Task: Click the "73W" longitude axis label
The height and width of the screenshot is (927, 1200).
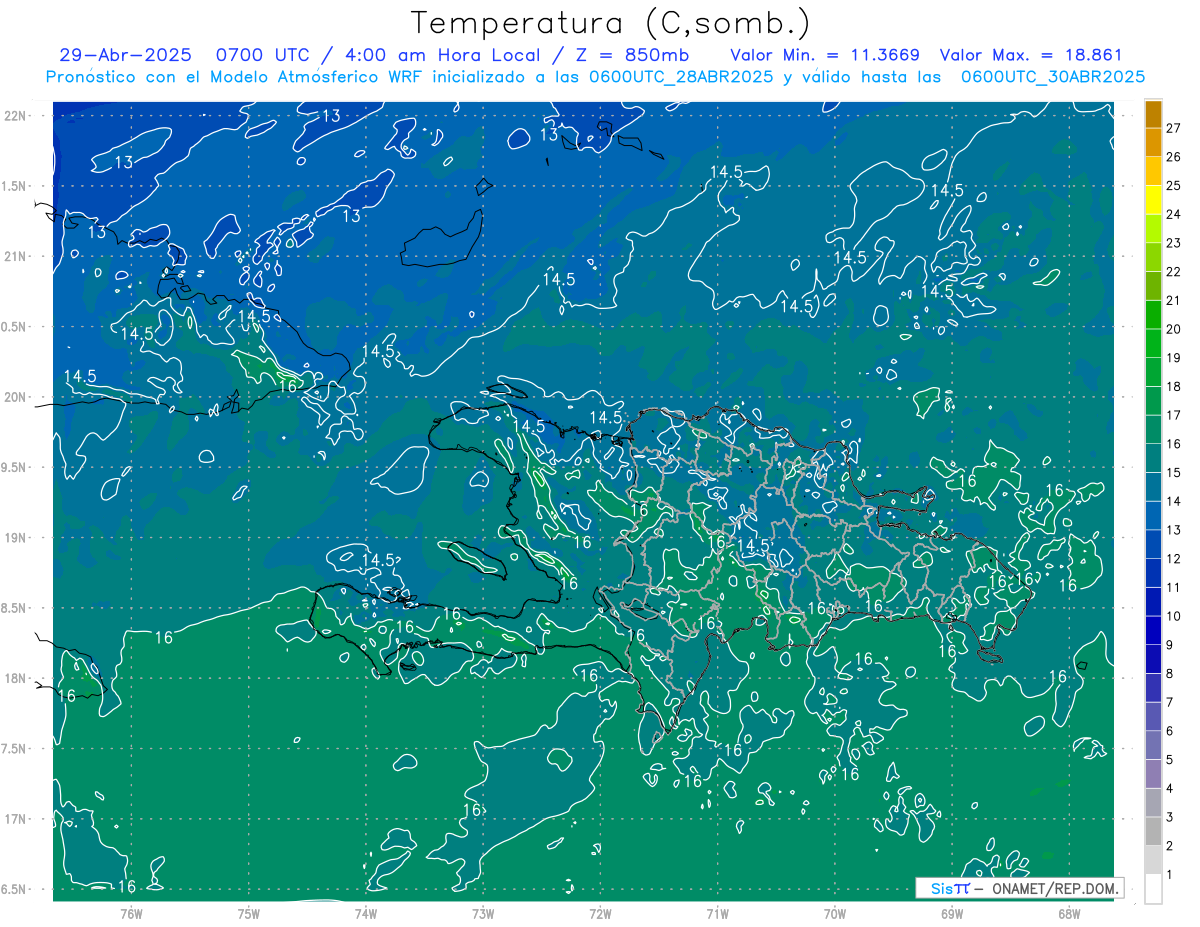Action: pyautogui.click(x=483, y=913)
